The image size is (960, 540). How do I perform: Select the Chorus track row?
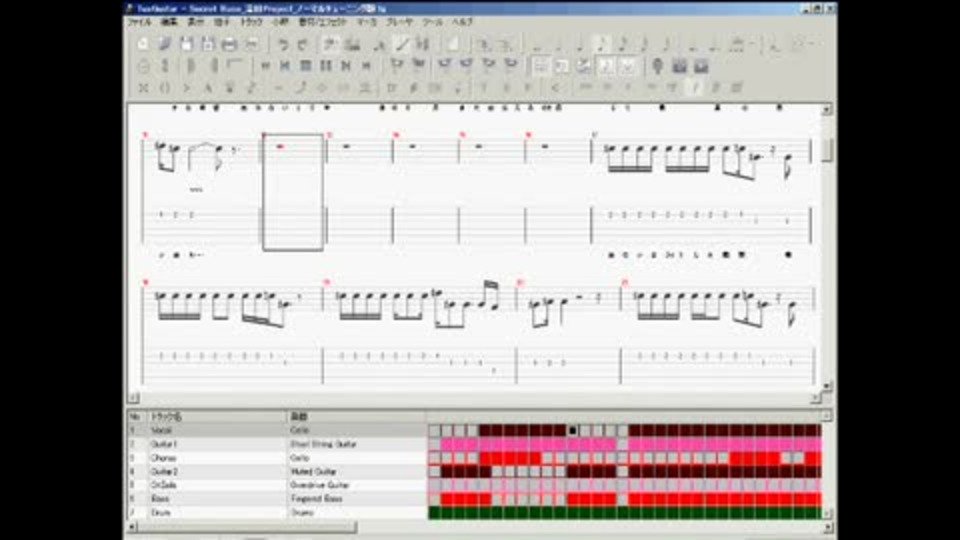[277, 458]
